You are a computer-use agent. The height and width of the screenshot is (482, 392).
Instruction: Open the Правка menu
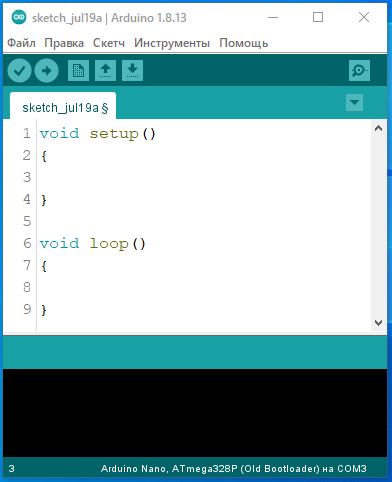64,43
